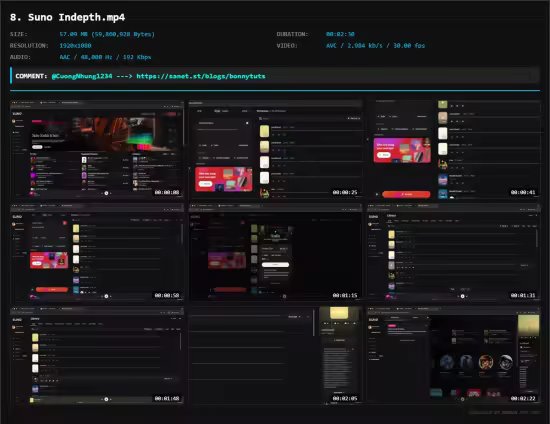
Task: Open the frame thumbnail stamped 00:02:05
Action: 275,355
